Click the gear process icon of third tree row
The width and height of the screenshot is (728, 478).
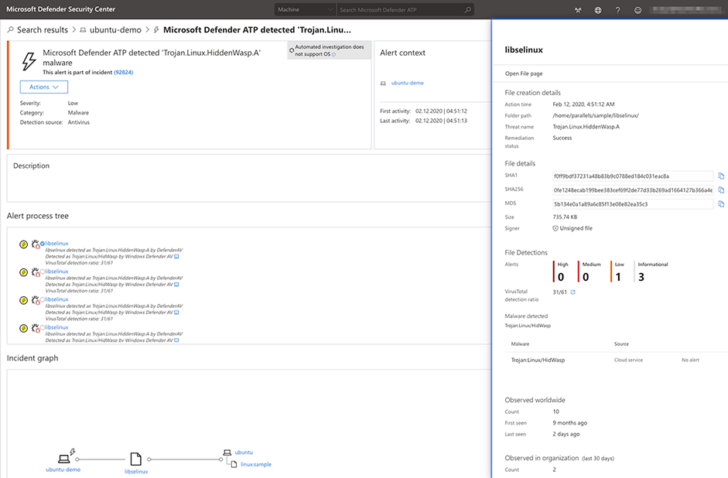(35, 300)
